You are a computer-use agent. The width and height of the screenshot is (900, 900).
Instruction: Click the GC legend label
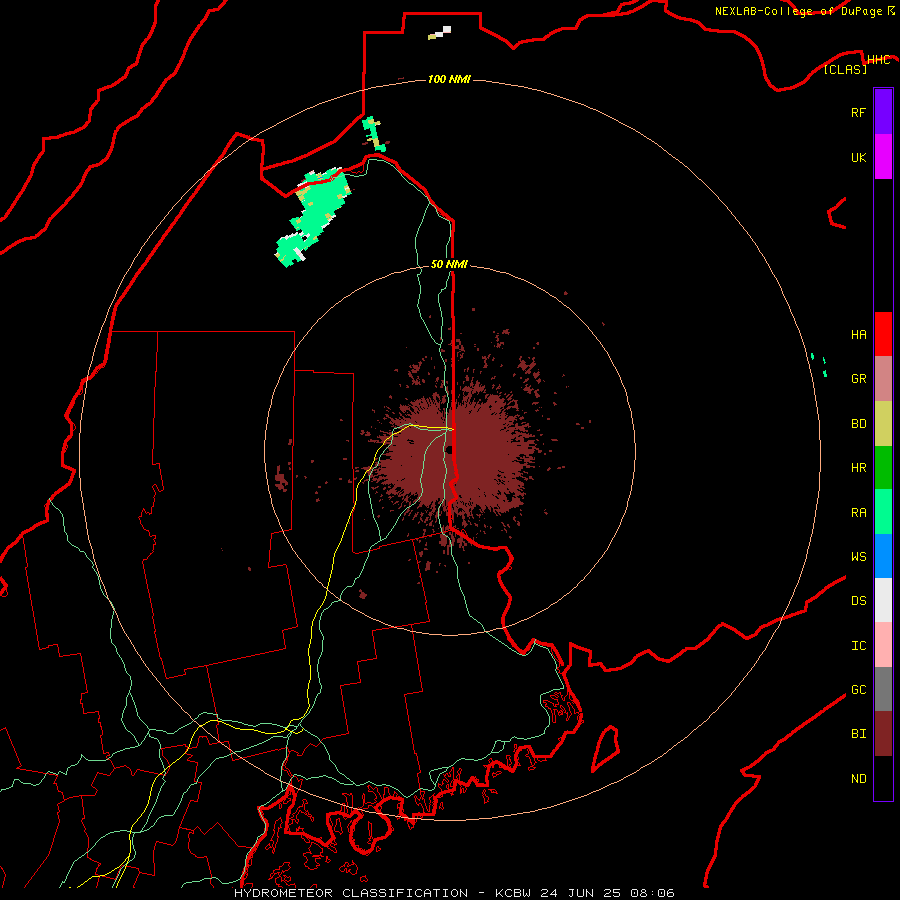859,690
